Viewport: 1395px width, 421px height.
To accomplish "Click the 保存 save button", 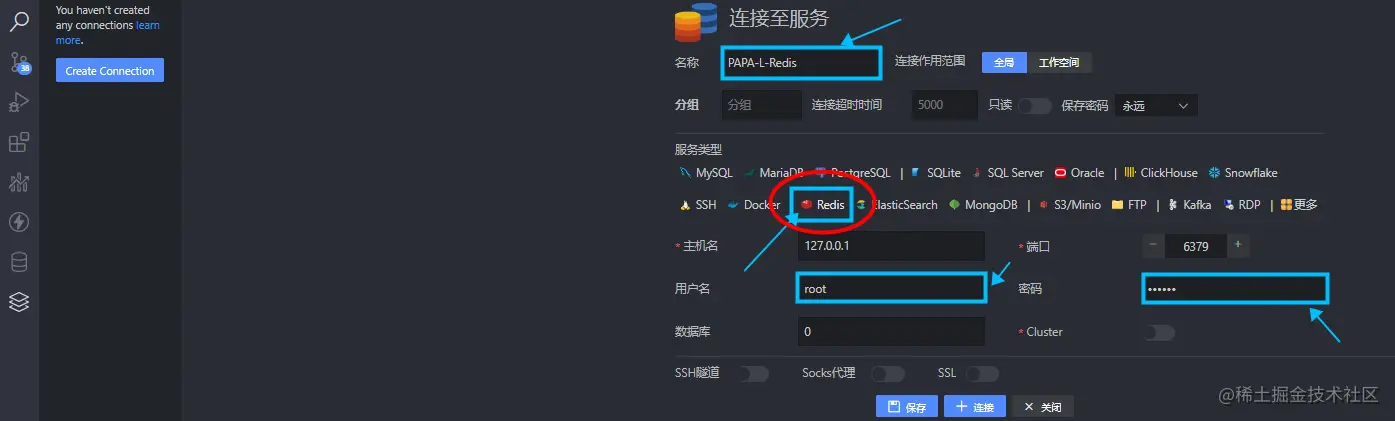I will [x=907, y=407].
